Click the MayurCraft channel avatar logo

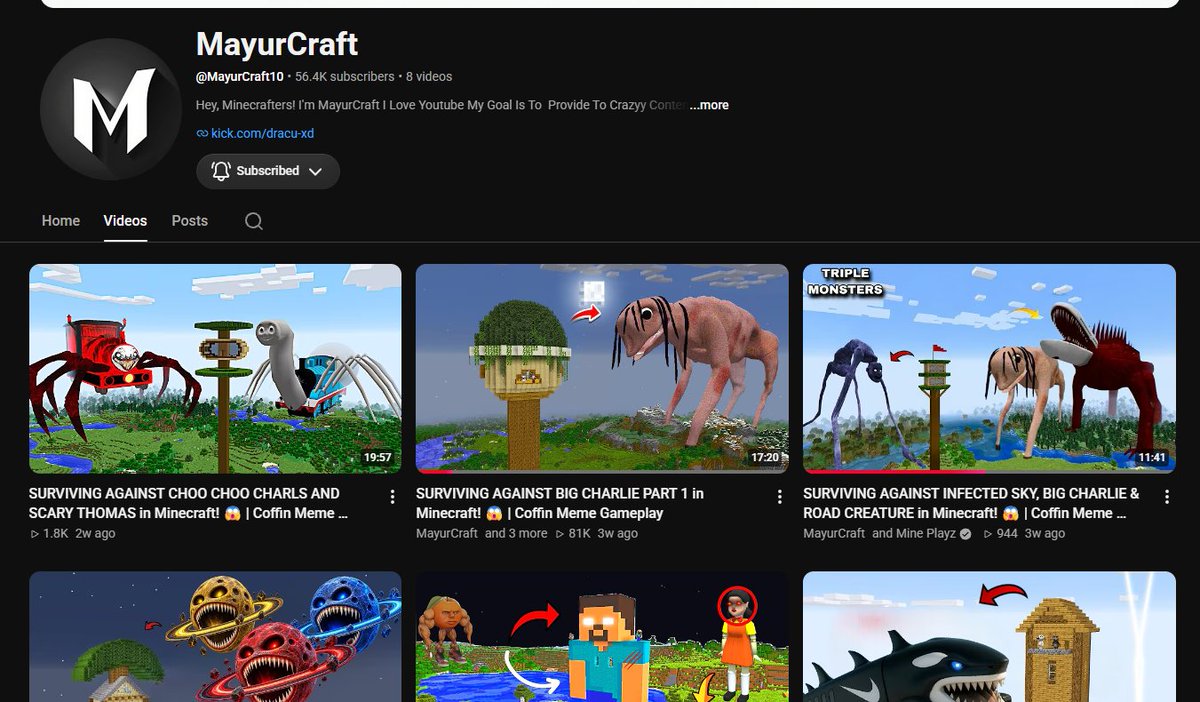pyautogui.click(x=111, y=109)
